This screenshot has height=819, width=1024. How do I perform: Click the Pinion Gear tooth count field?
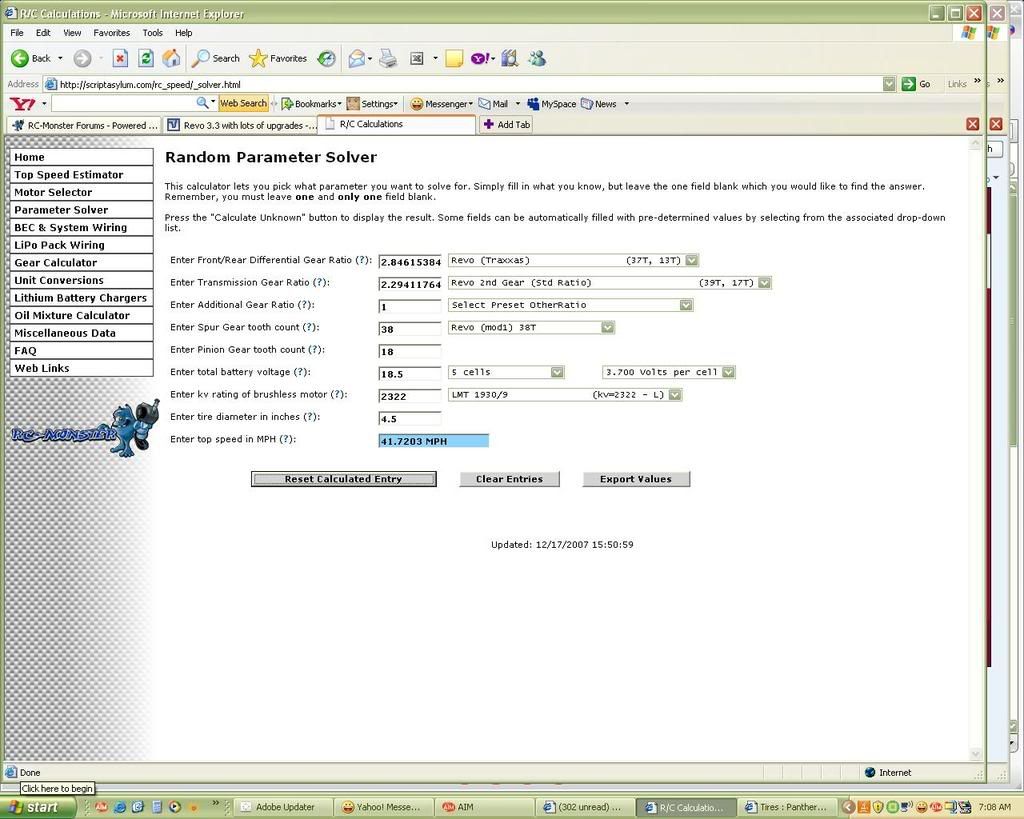click(410, 351)
